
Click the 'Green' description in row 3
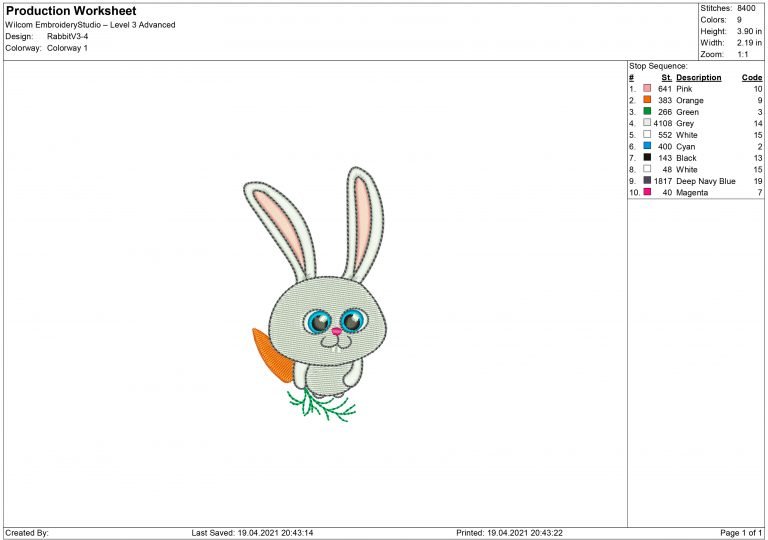(x=687, y=112)
